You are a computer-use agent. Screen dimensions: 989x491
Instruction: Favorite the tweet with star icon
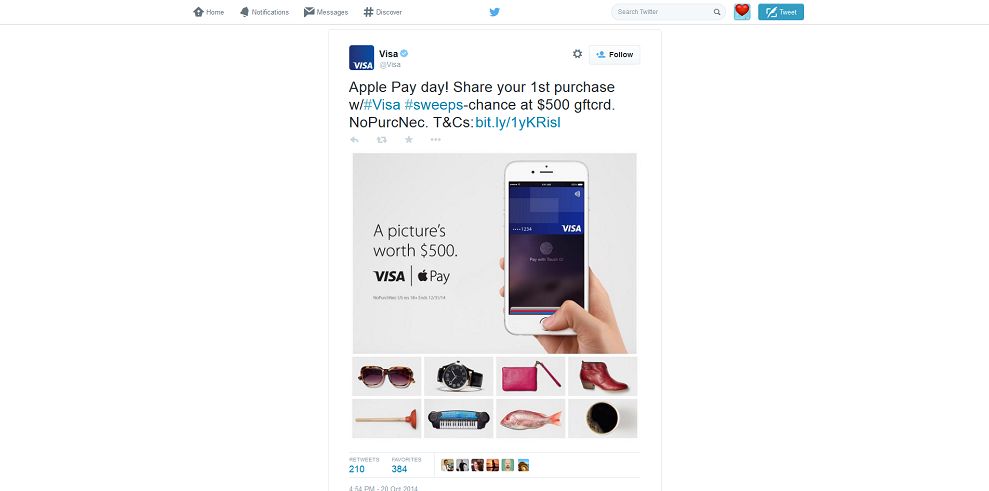tap(409, 139)
